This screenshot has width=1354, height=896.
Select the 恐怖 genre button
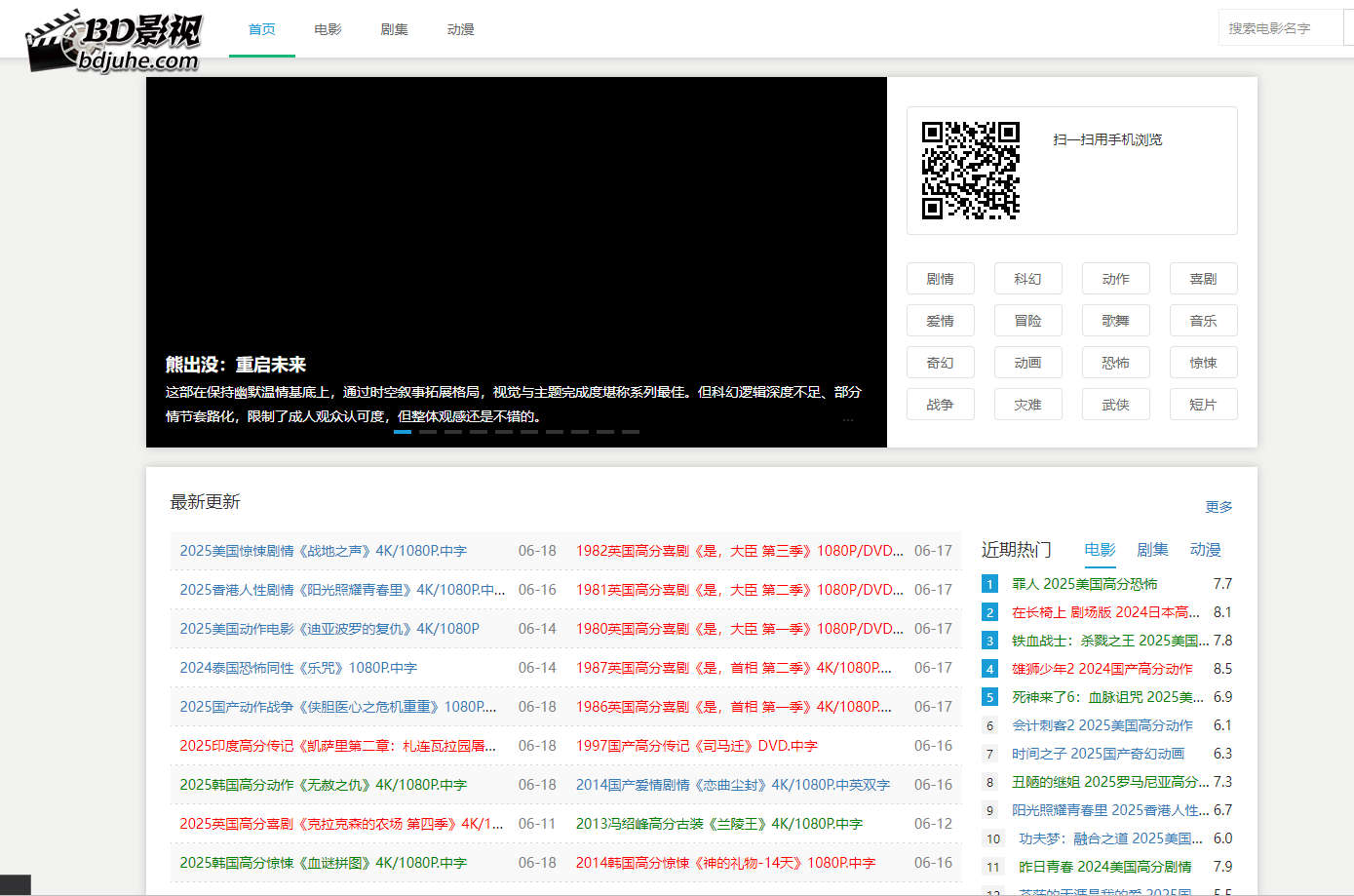point(1116,363)
